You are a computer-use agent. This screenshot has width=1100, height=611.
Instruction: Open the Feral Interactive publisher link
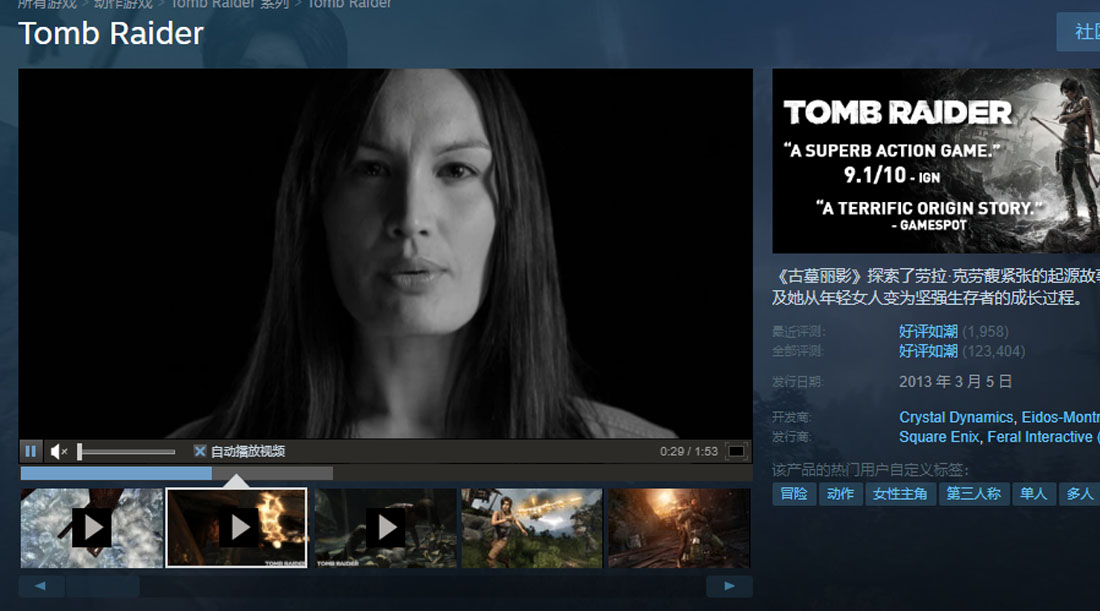(x=1040, y=437)
